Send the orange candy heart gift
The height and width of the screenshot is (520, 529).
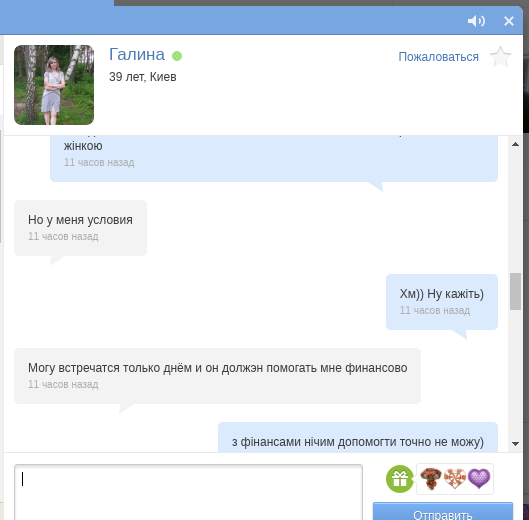pos(455,478)
